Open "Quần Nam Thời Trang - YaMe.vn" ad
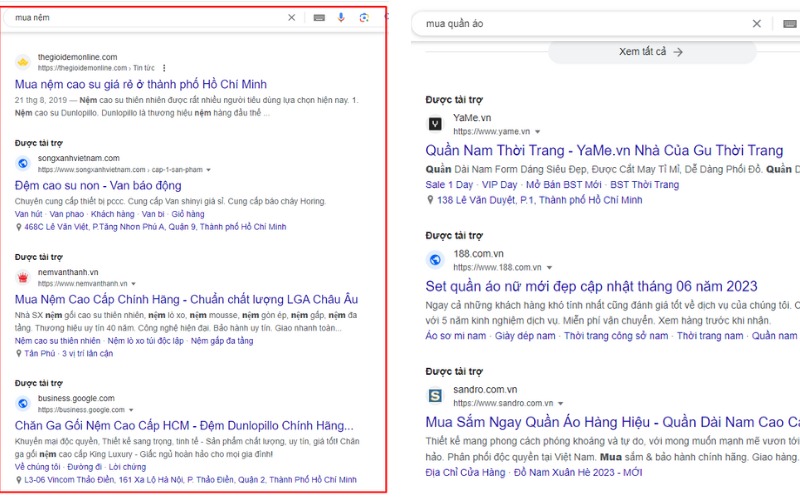This screenshot has height=500, width=800. (x=604, y=150)
